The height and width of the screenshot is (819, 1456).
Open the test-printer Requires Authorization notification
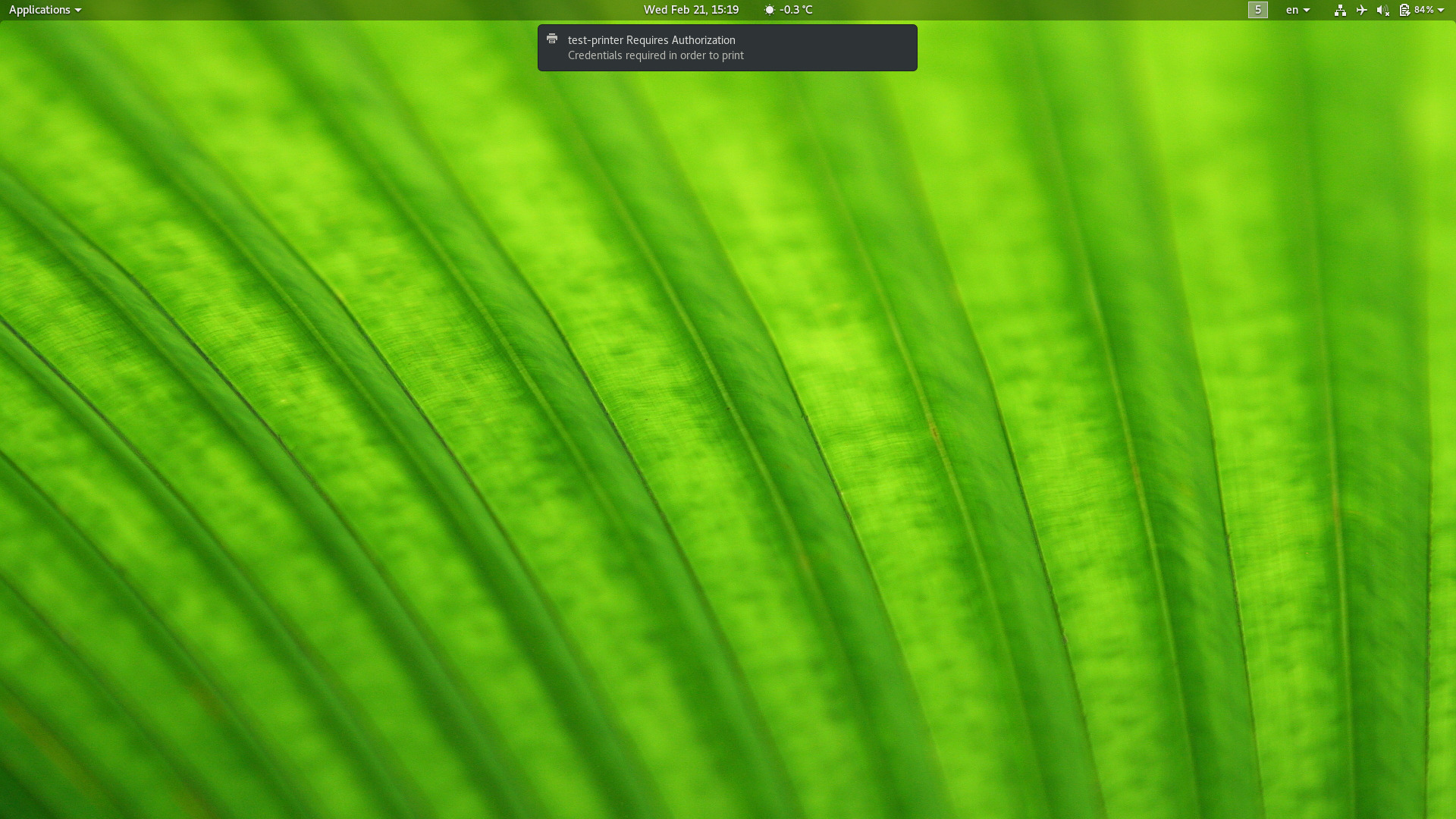(x=727, y=48)
